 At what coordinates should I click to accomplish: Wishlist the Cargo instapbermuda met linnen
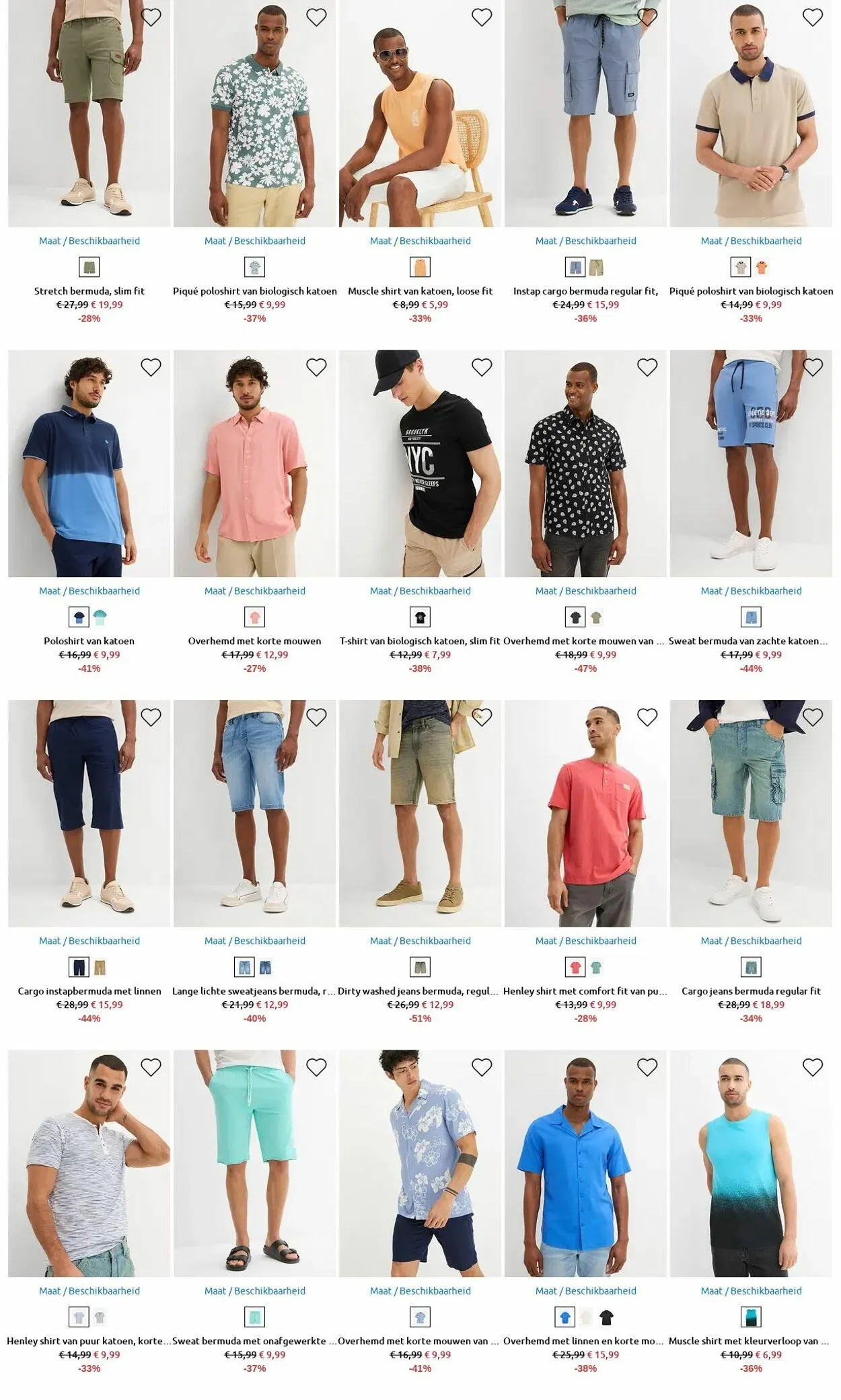click(x=151, y=717)
